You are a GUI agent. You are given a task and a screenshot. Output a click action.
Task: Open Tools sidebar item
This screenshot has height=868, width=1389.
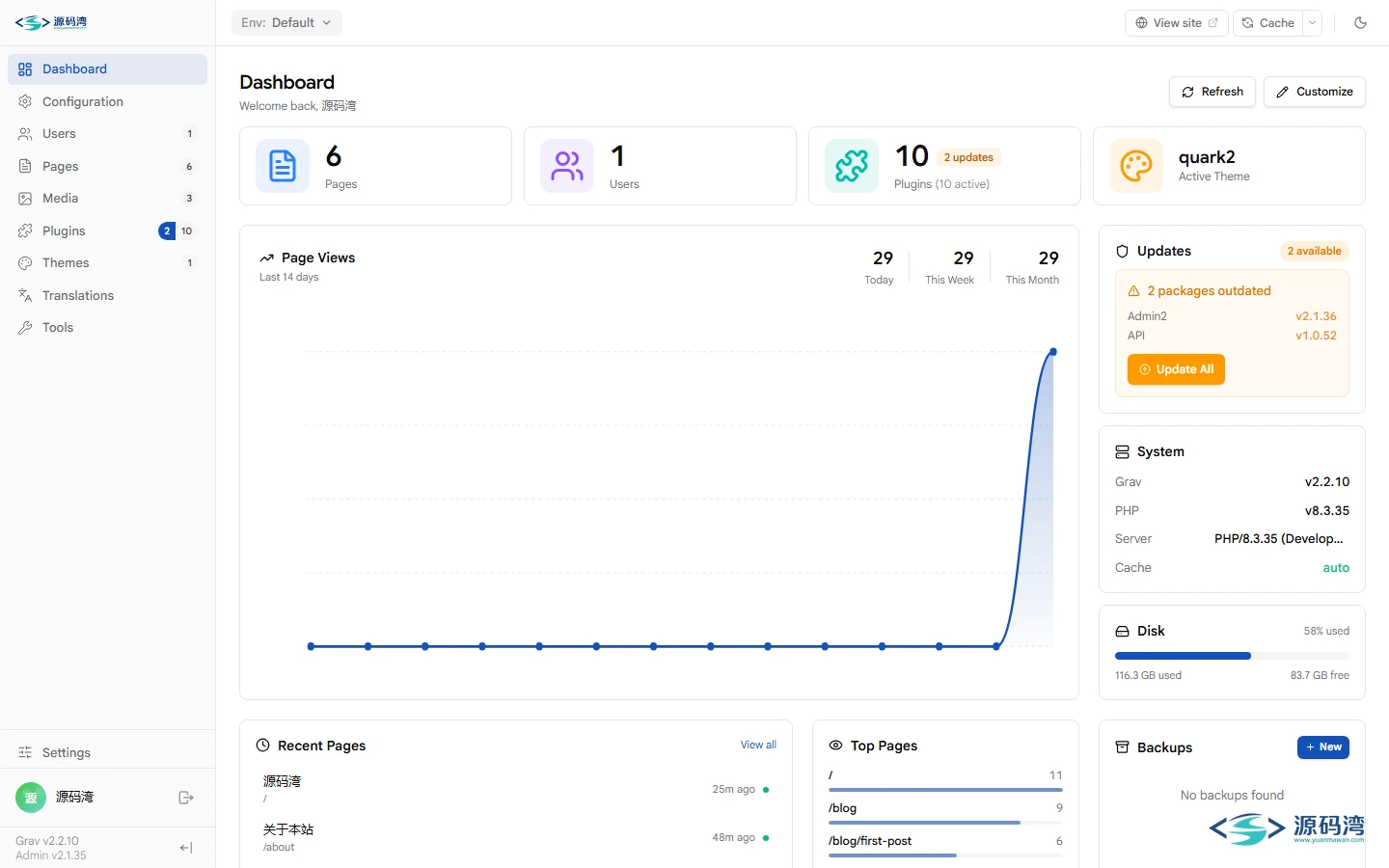coord(107,328)
